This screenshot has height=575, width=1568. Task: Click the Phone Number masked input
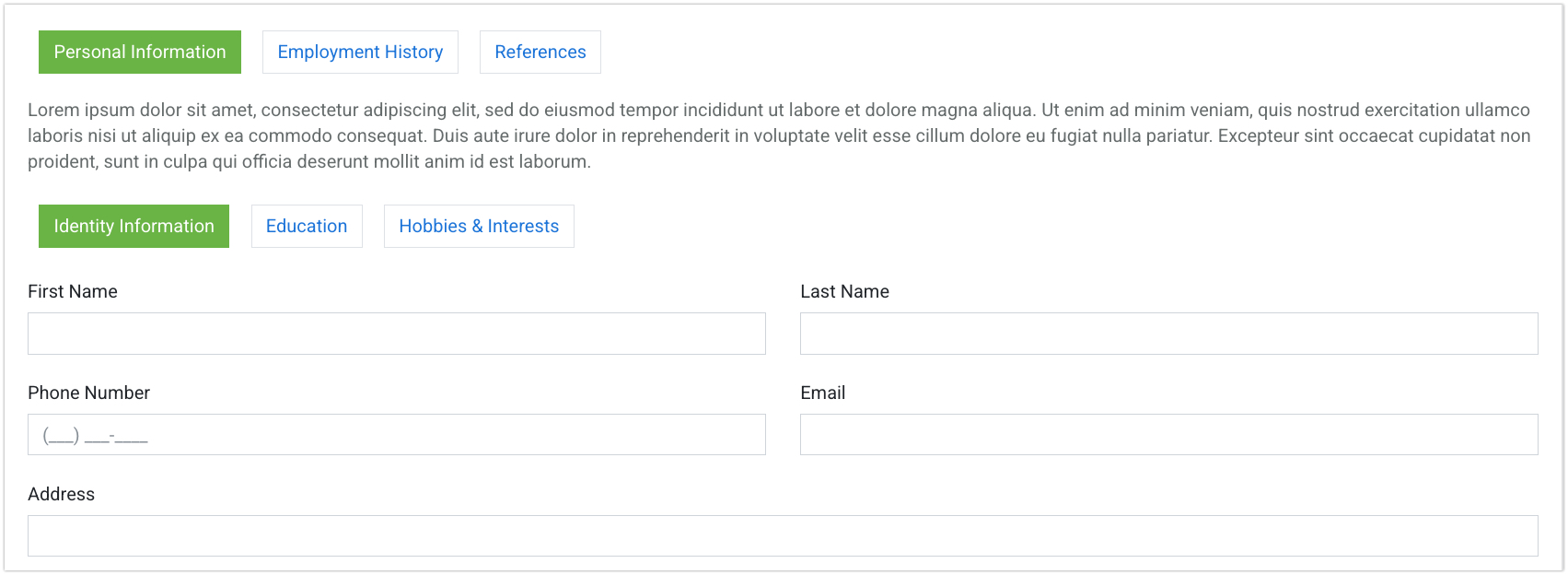point(396,435)
